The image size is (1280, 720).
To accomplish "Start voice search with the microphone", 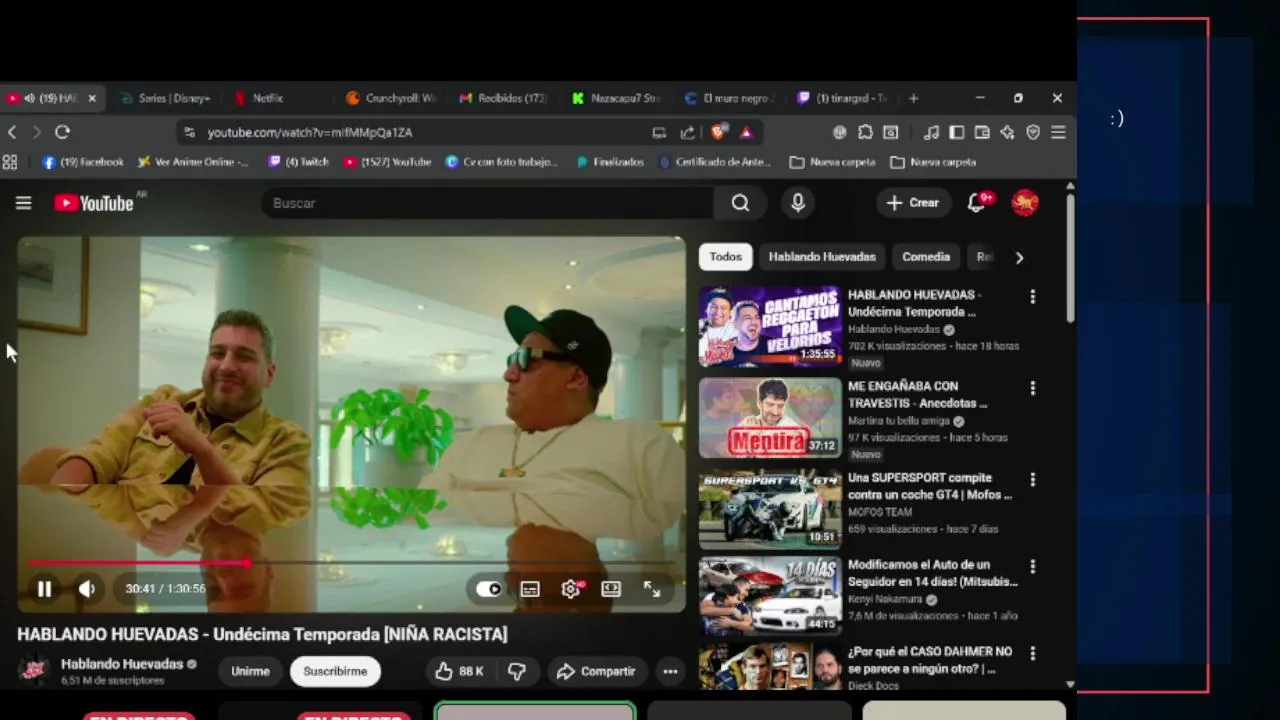I will coord(797,203).
